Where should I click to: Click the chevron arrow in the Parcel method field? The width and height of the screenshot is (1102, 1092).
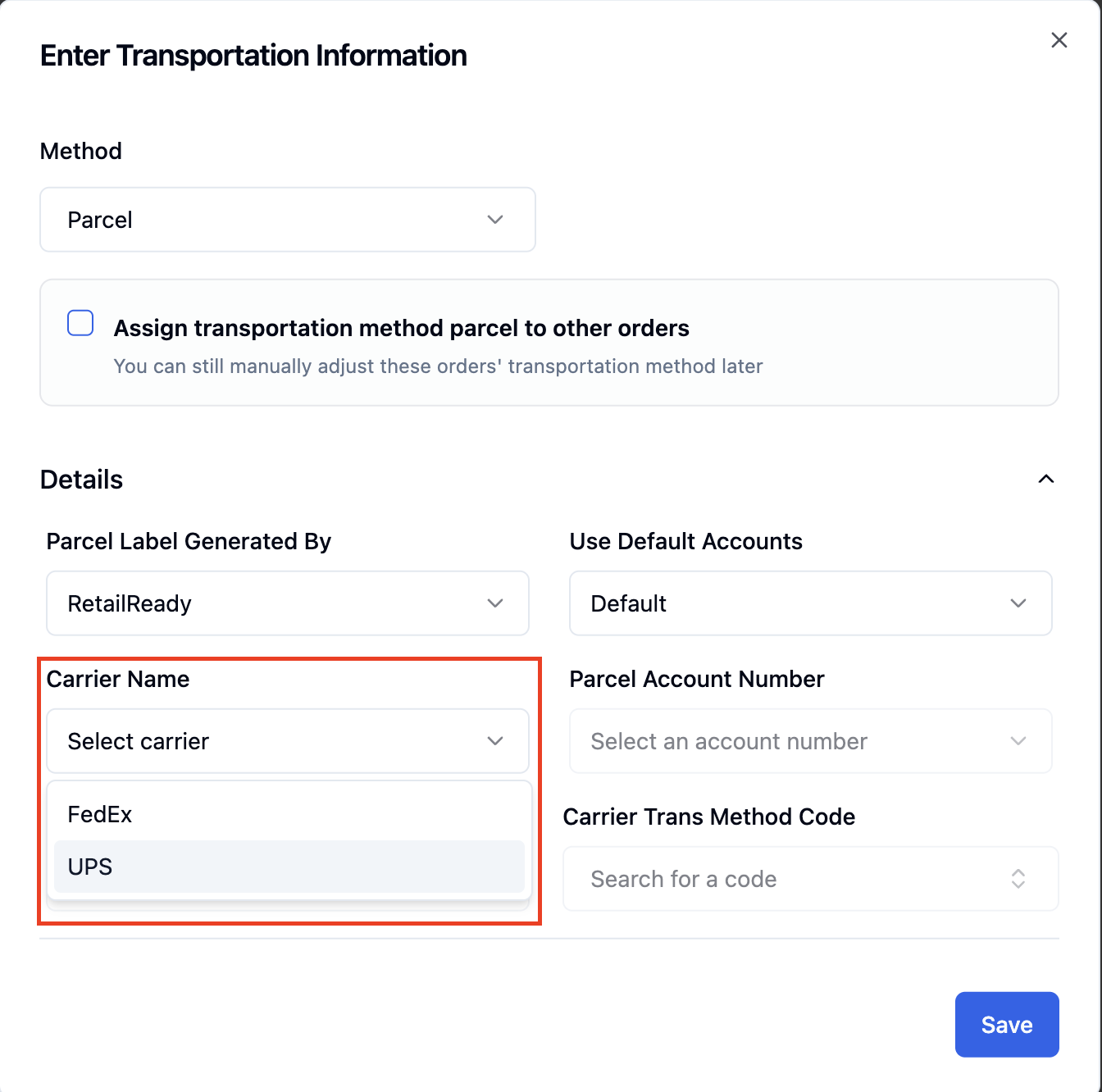tap(495, 220)
